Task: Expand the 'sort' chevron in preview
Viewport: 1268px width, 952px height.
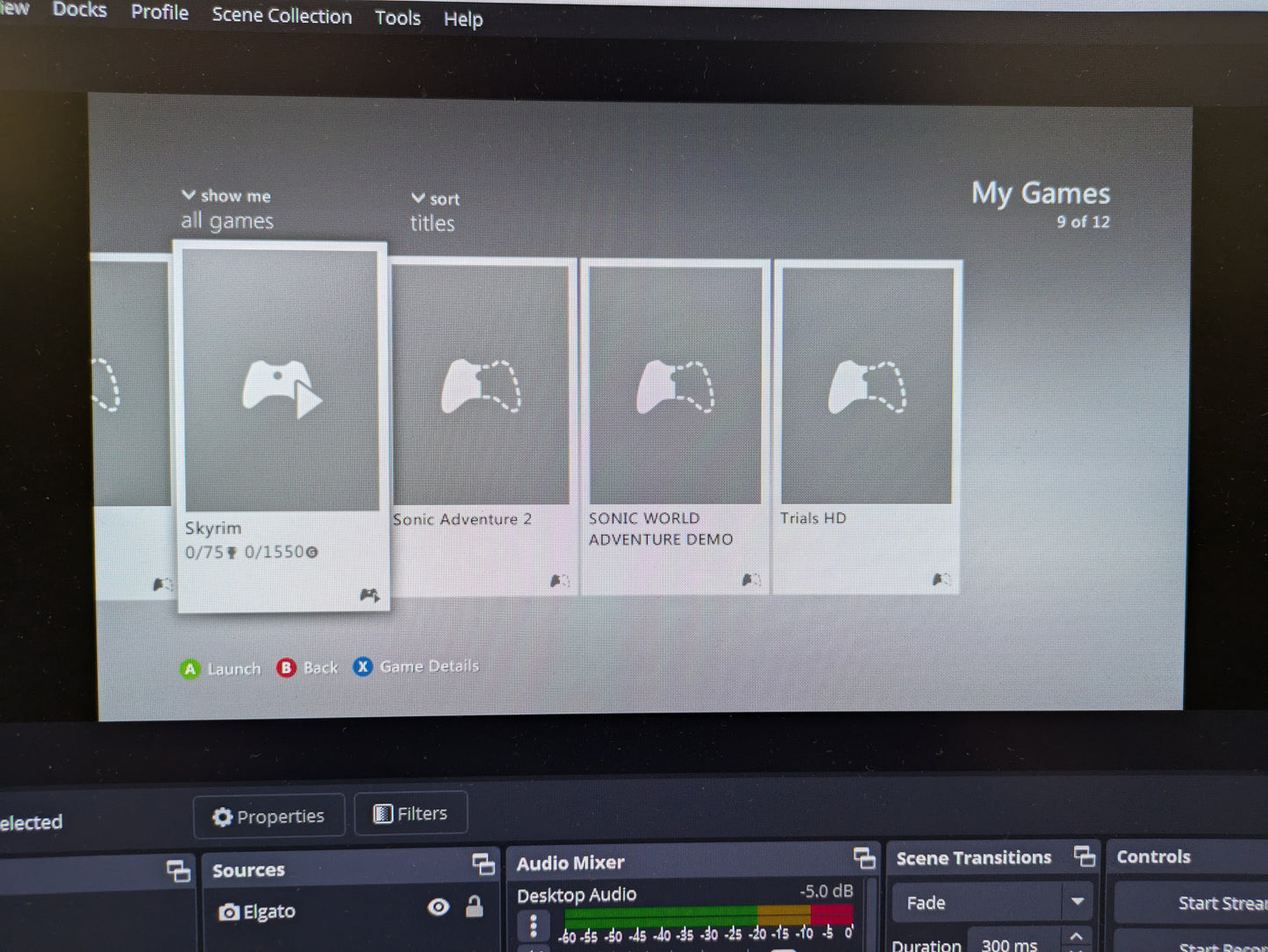Action: [419, 198]
